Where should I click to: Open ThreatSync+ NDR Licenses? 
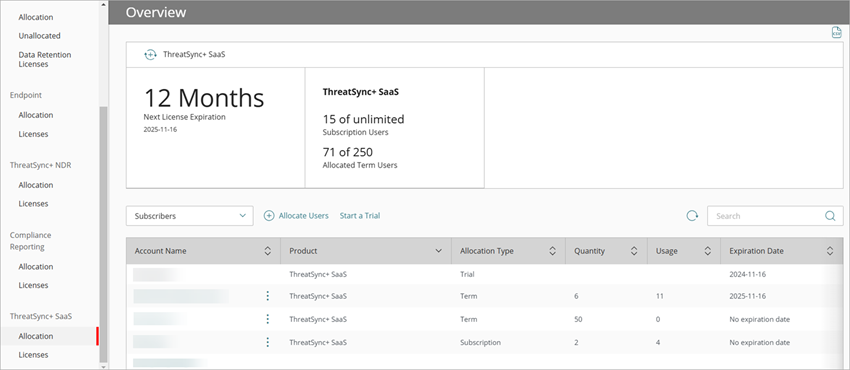(x=33, y=204)
